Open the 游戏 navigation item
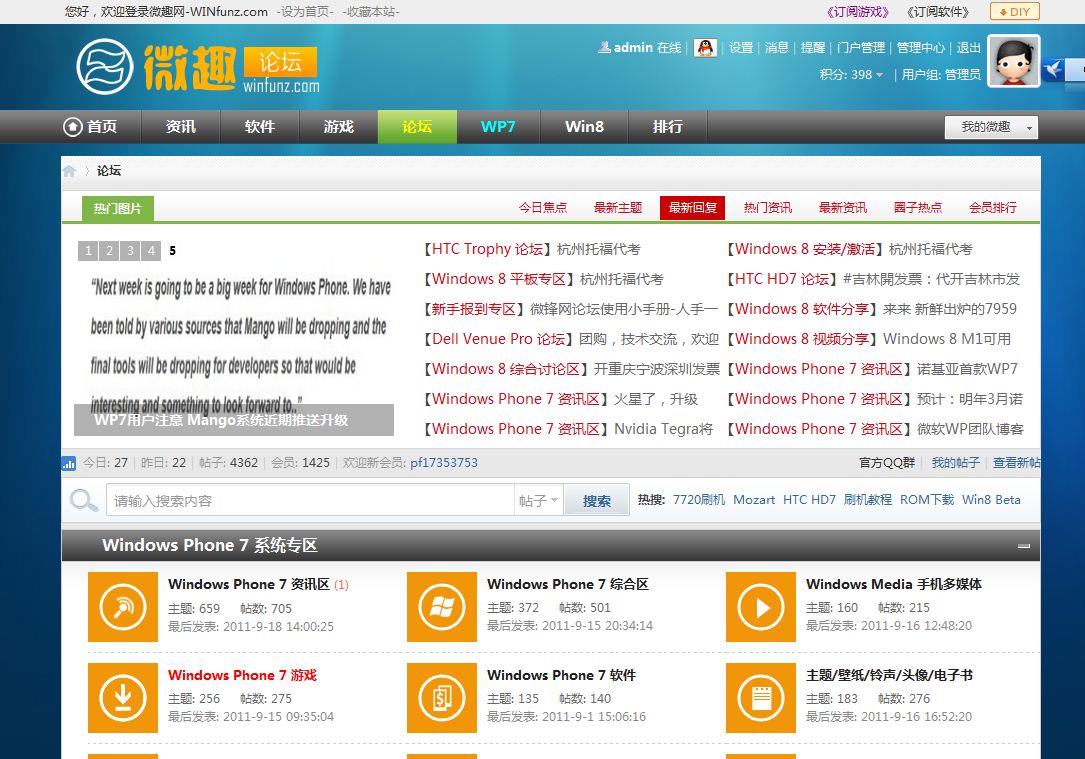The image size is (1085, 759). [338, 127]
